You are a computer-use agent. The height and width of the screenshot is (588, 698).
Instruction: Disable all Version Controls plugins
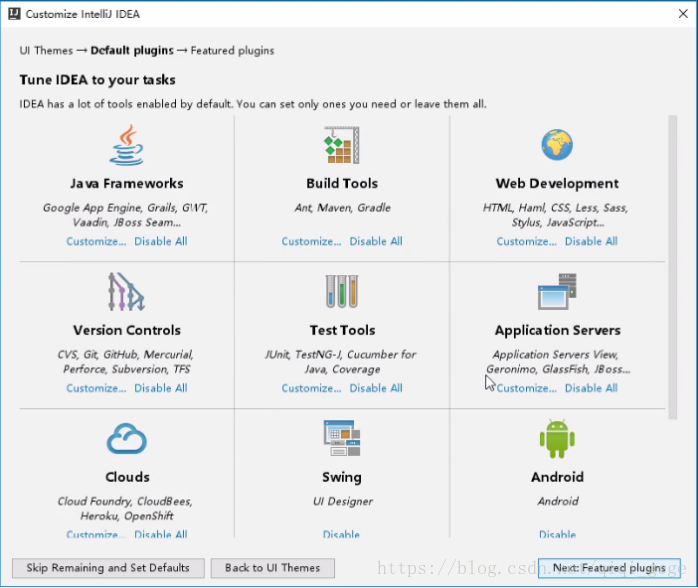click(x=161, y=388)
